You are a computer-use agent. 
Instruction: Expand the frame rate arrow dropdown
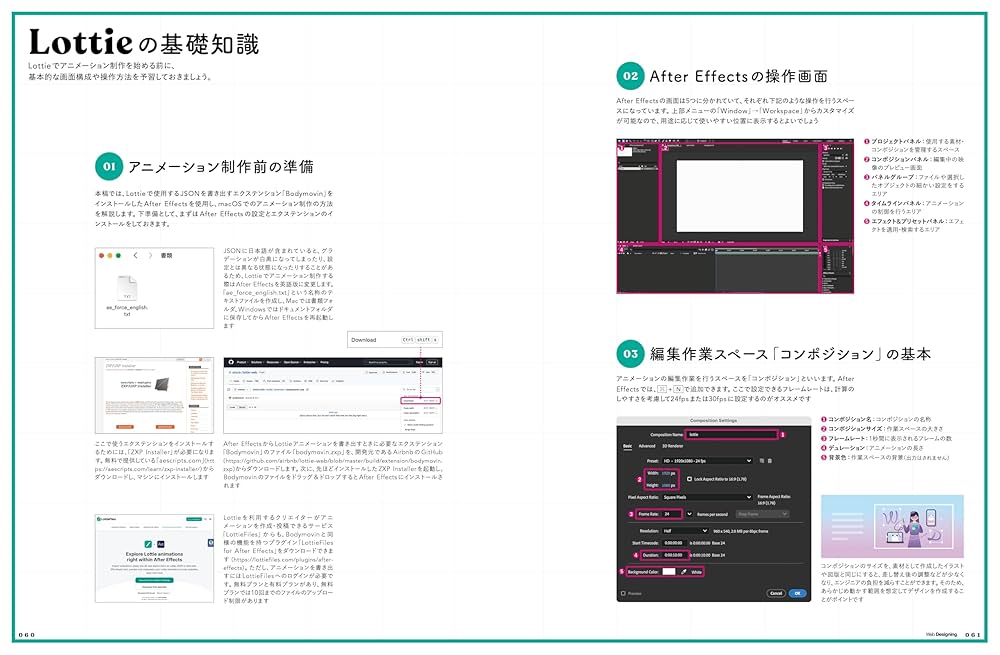(x=689, y=514)
